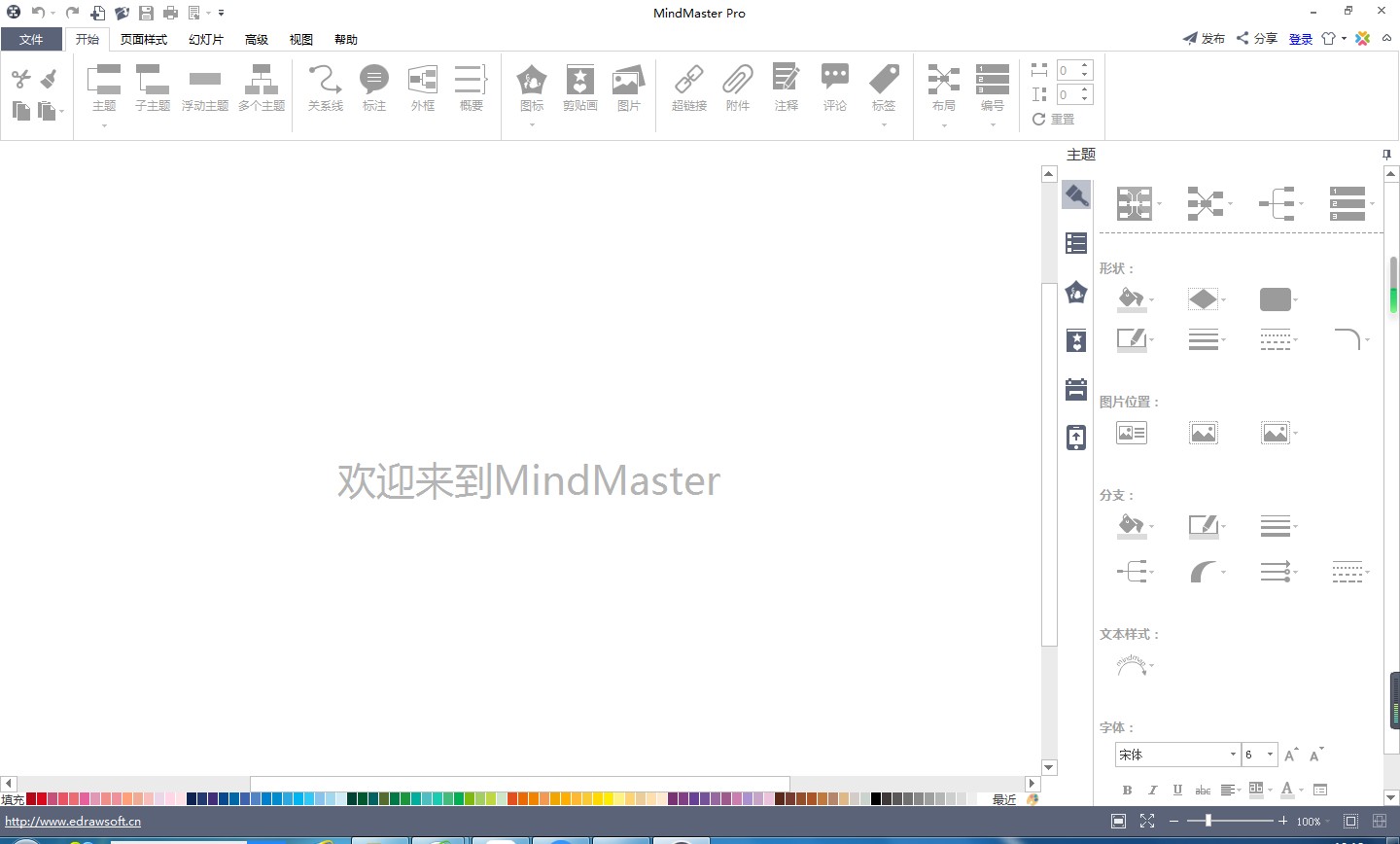Switch to the Slideshow (幻灯片) tab
Screen dimensions: 1400x844
206,39
